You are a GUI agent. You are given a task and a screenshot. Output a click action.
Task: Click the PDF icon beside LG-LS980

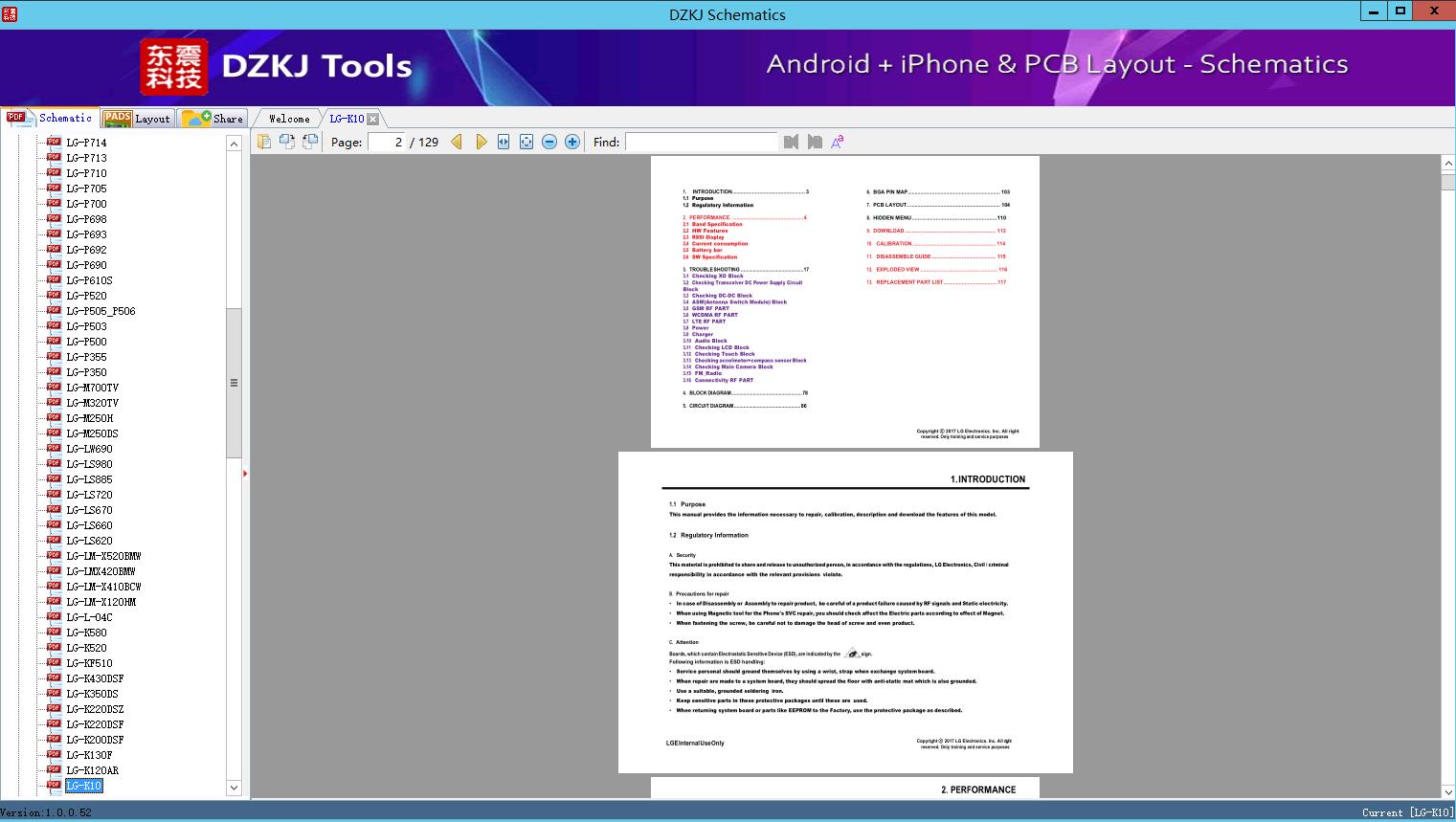coord(55,463)
